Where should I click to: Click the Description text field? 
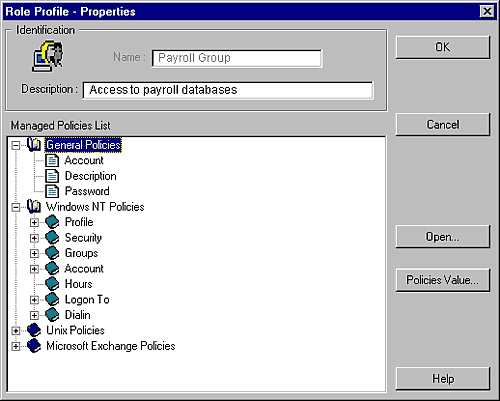[x=228, y=90]
